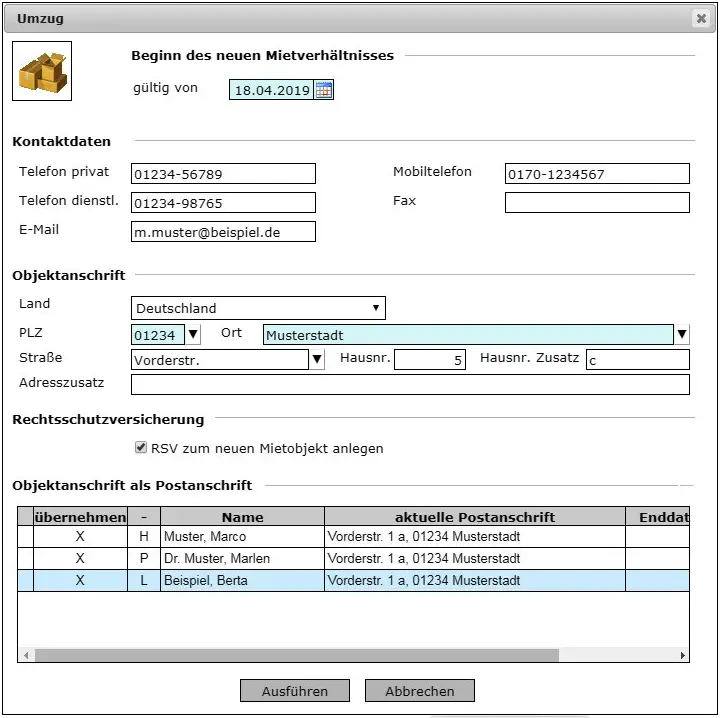720x718 pixels.
Task: Expand the PLZ dropdown arrow
Action: (x=193, y=334)
